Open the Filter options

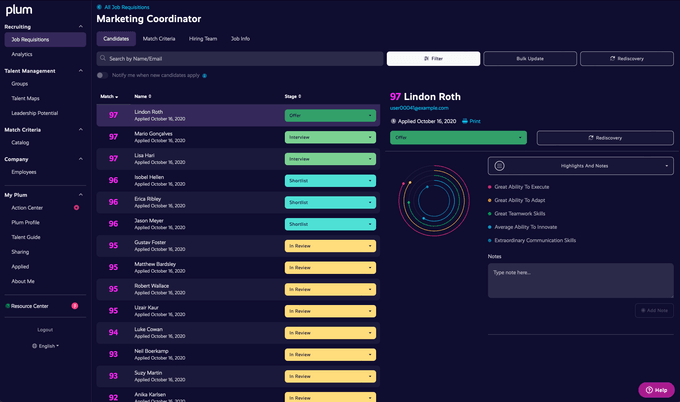[433, 59]
